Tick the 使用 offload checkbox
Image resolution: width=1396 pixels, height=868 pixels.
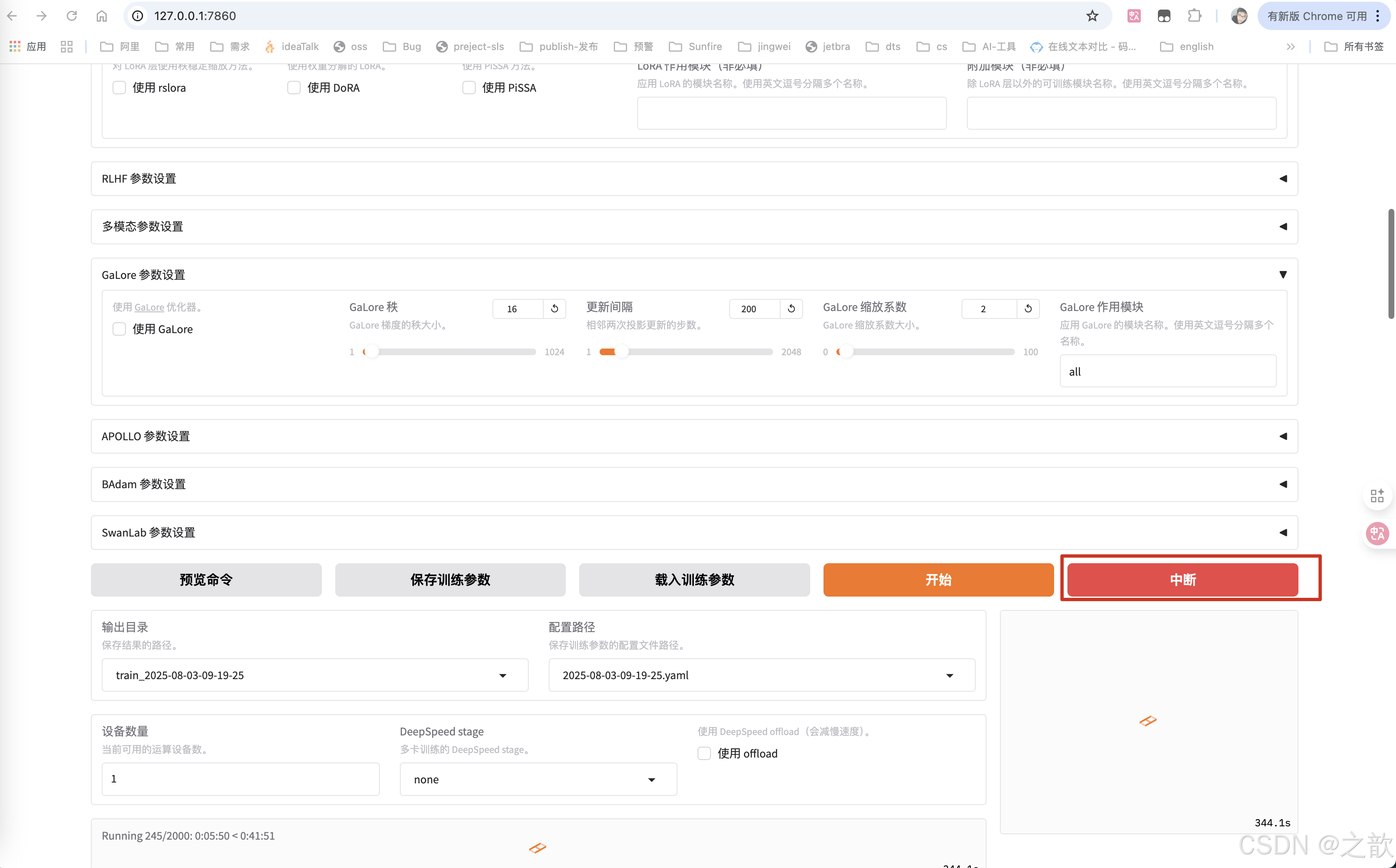point(704,753)
